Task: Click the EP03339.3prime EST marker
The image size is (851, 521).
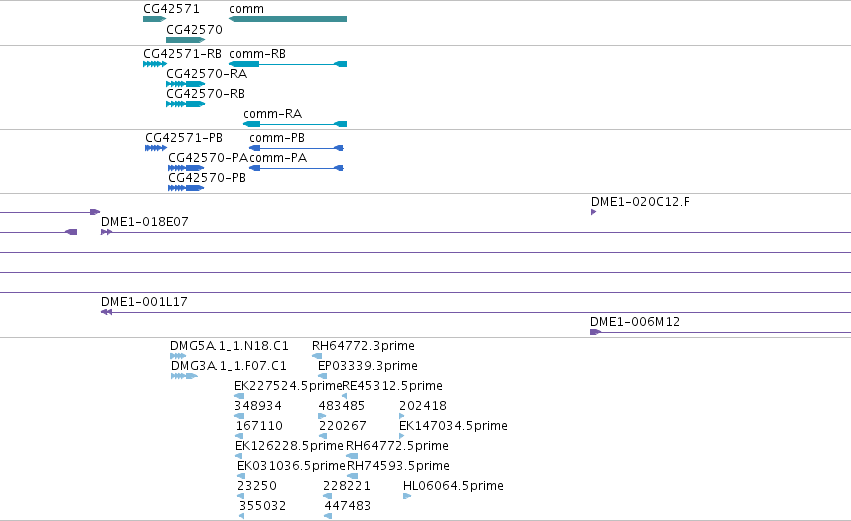Action: (x=322, y=377)
